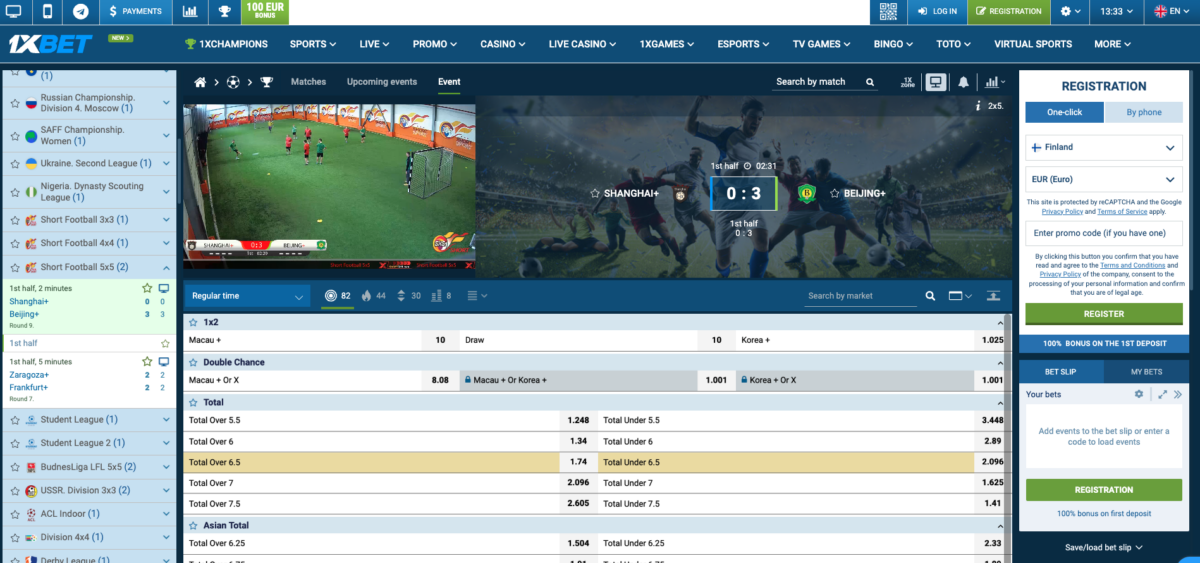1200x563 pixels.
Task: Expand bet slip with arrows icon
Action: coord(1162,394)
